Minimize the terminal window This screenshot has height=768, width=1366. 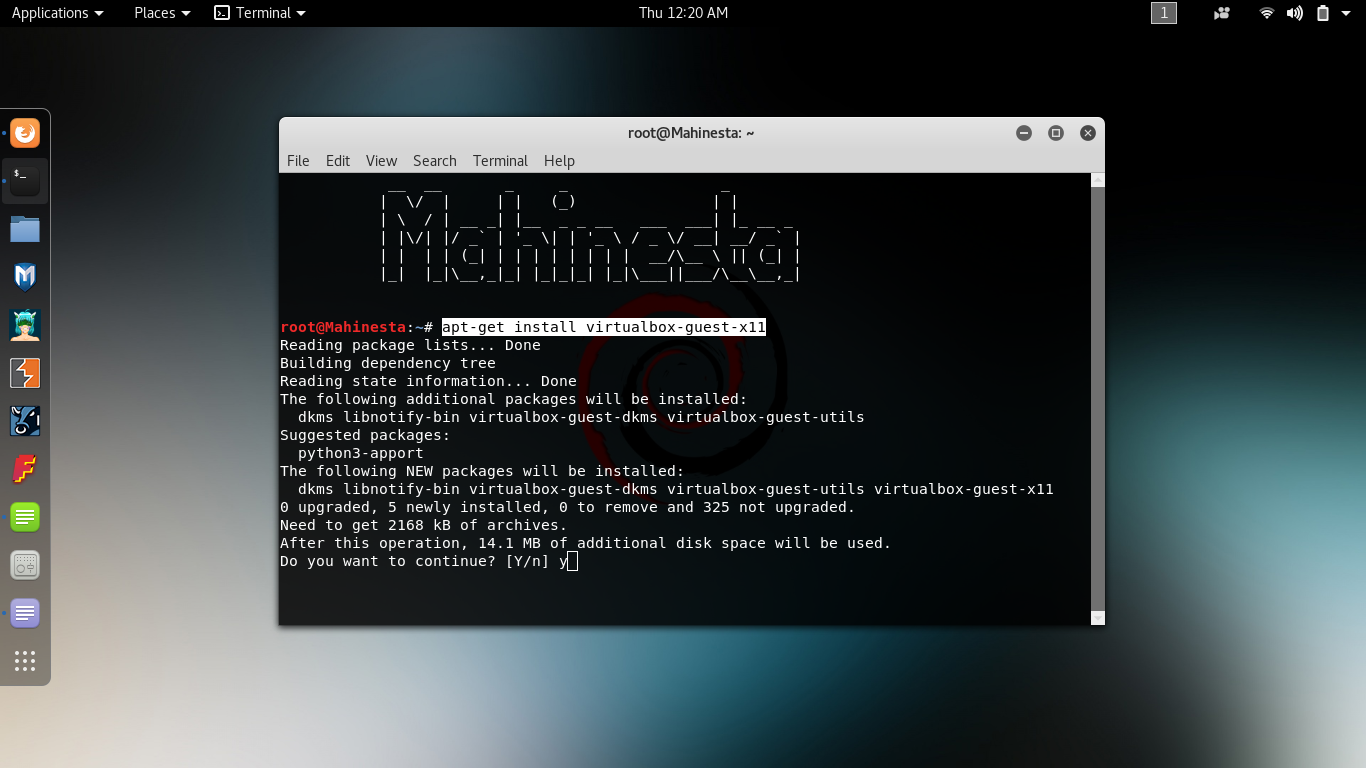coord(1024,133)
